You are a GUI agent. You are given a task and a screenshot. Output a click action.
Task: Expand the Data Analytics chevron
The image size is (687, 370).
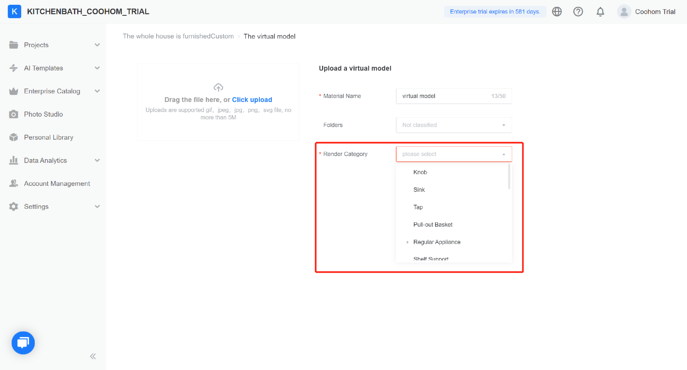coord(97,160)
